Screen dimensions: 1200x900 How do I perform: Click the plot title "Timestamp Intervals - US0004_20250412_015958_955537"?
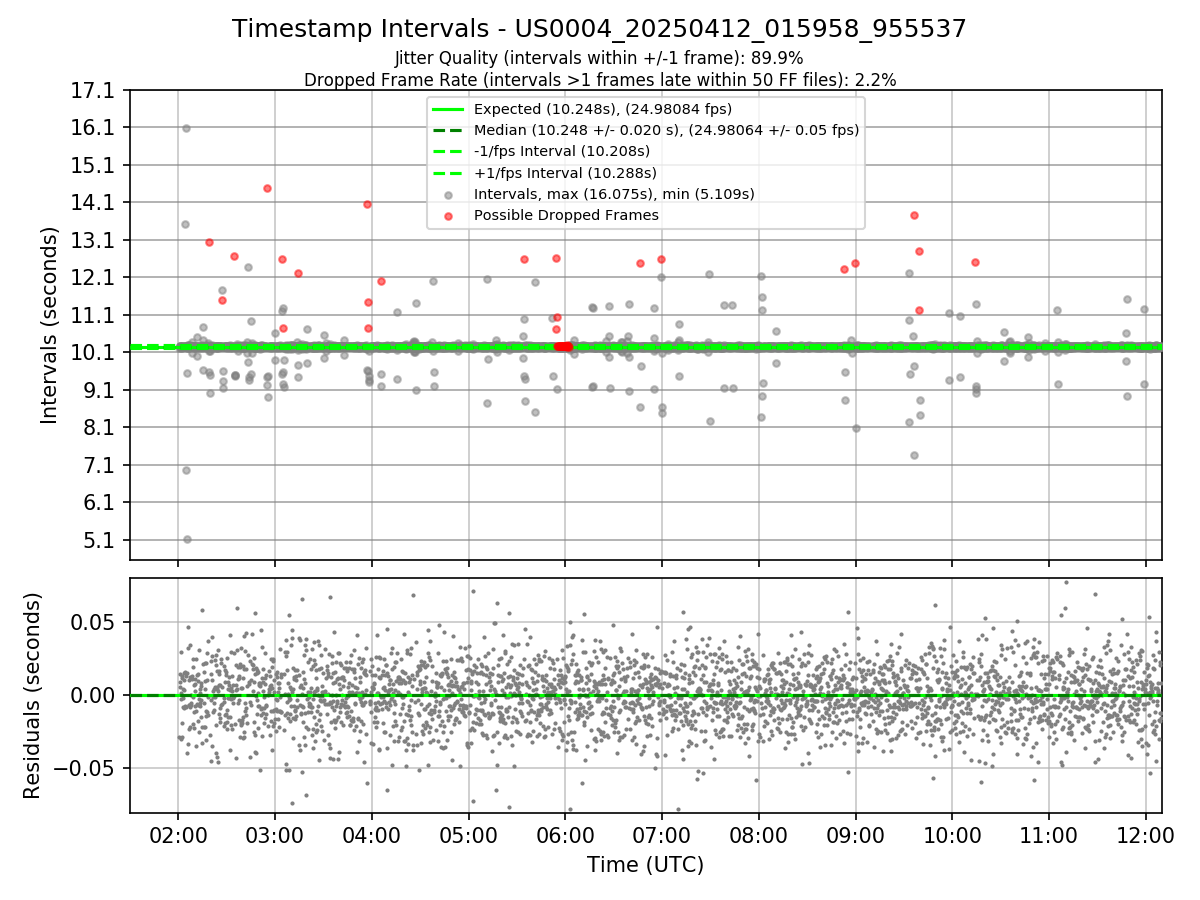[x=599, y=29]
